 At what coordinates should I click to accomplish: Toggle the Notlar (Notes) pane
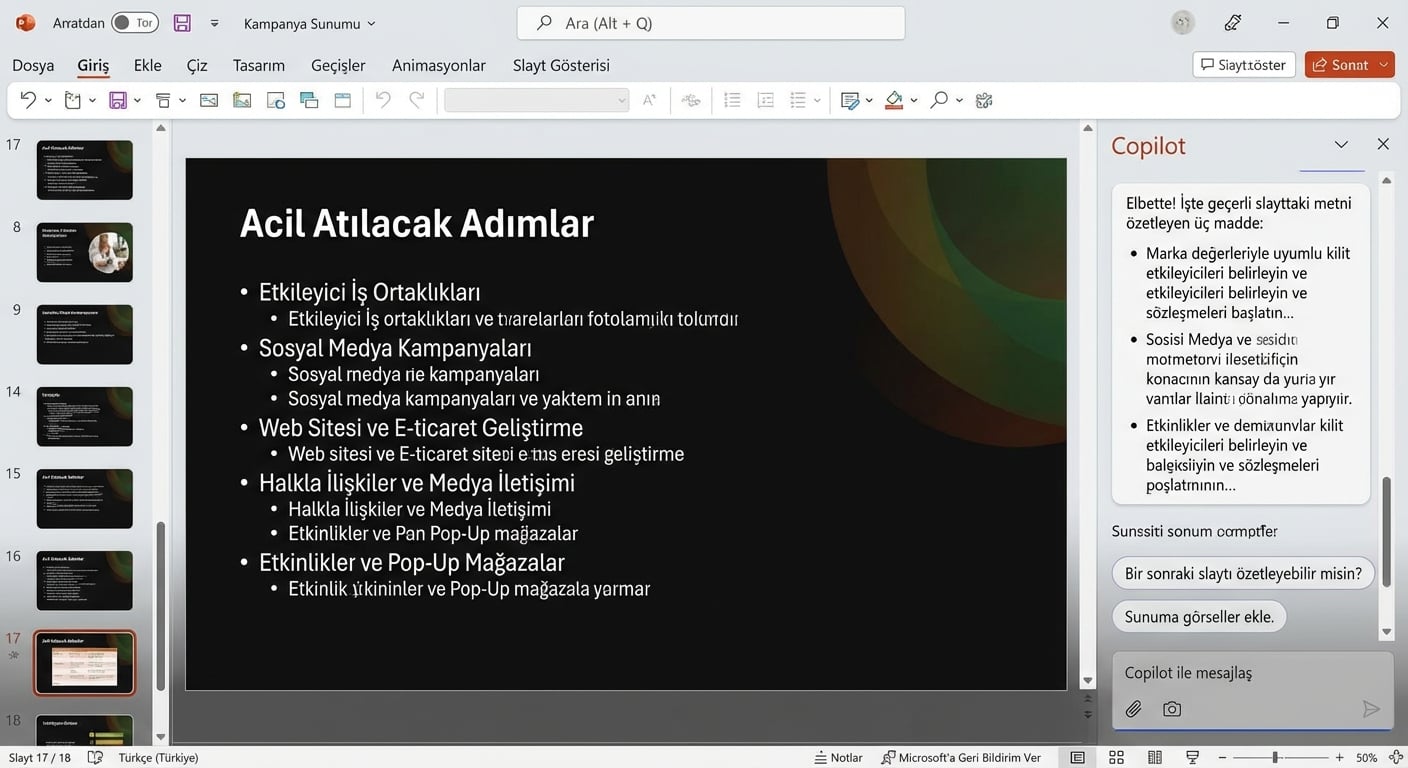point(837,757)
